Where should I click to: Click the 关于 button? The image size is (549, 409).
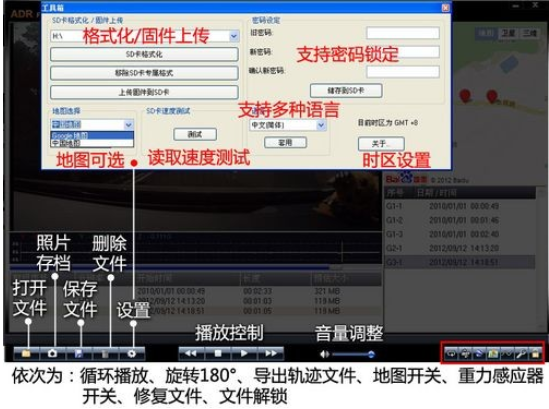(381, 144)
